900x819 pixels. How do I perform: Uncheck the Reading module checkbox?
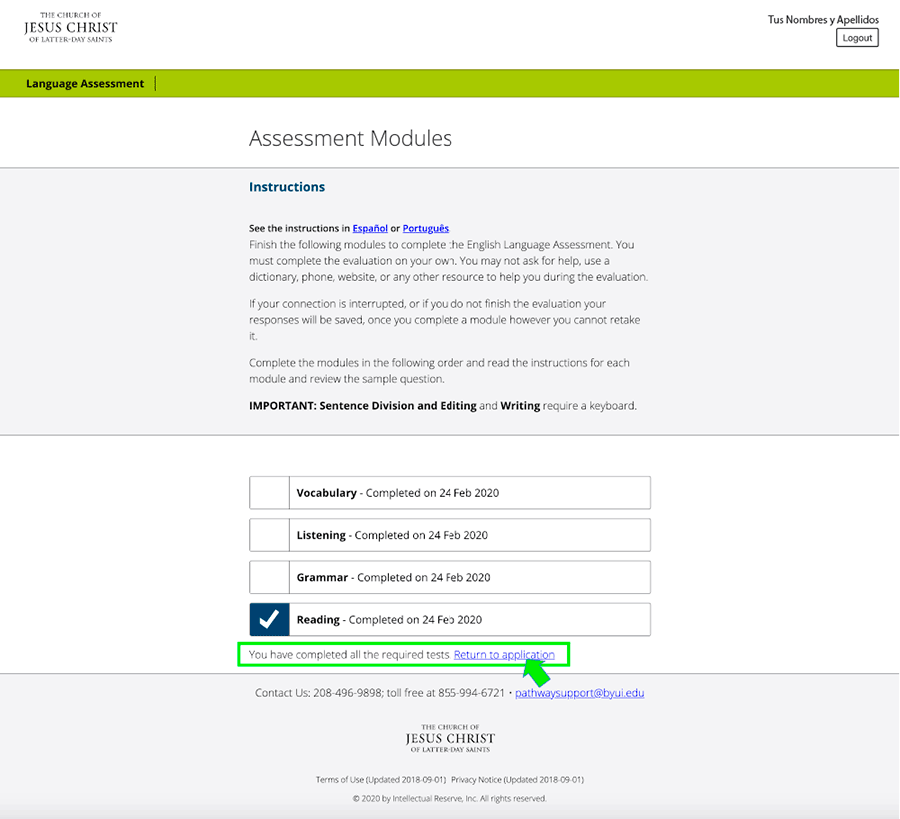point(268,619)
